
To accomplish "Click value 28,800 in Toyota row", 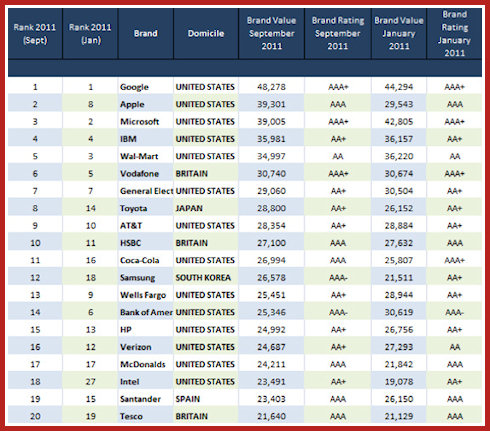I will click(x=271, y=208).
